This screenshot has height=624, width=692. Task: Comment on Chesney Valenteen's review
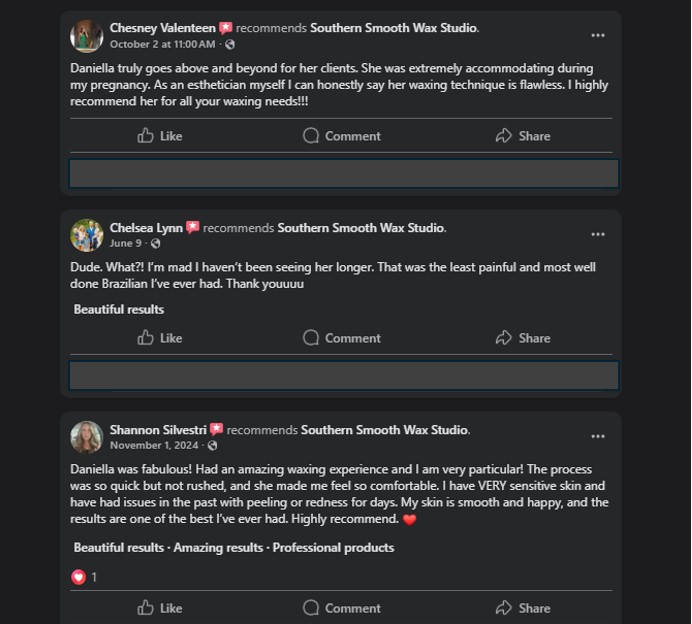click(x=341, y=136)
